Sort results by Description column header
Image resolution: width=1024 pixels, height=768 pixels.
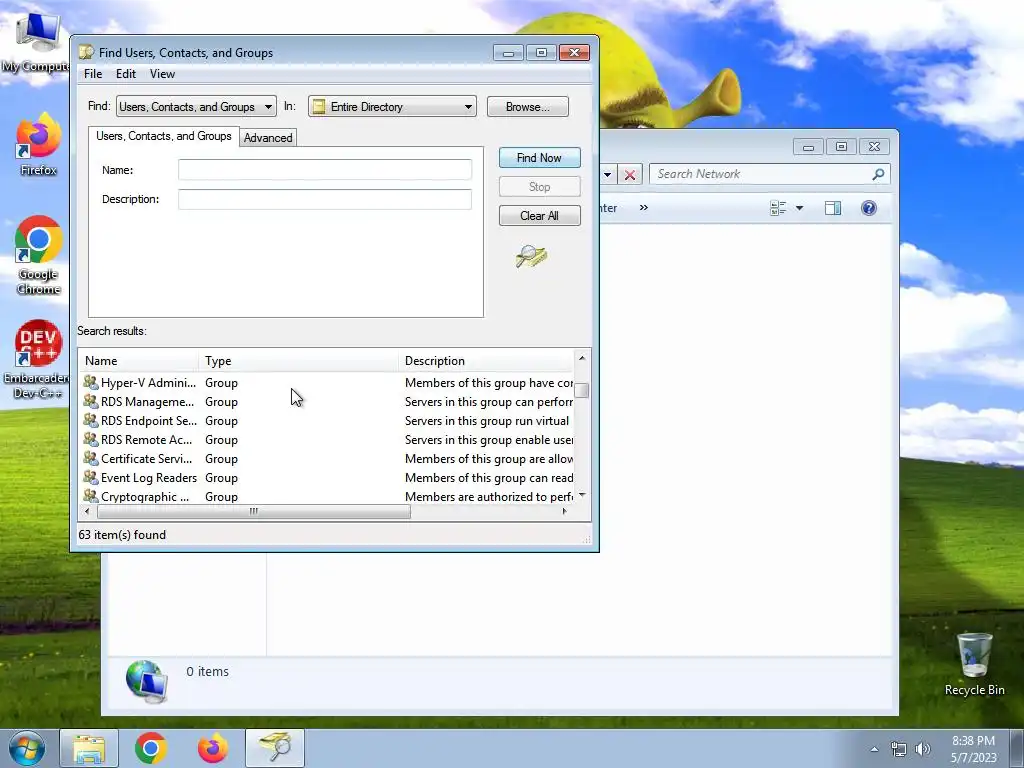[x=486, y=360]
